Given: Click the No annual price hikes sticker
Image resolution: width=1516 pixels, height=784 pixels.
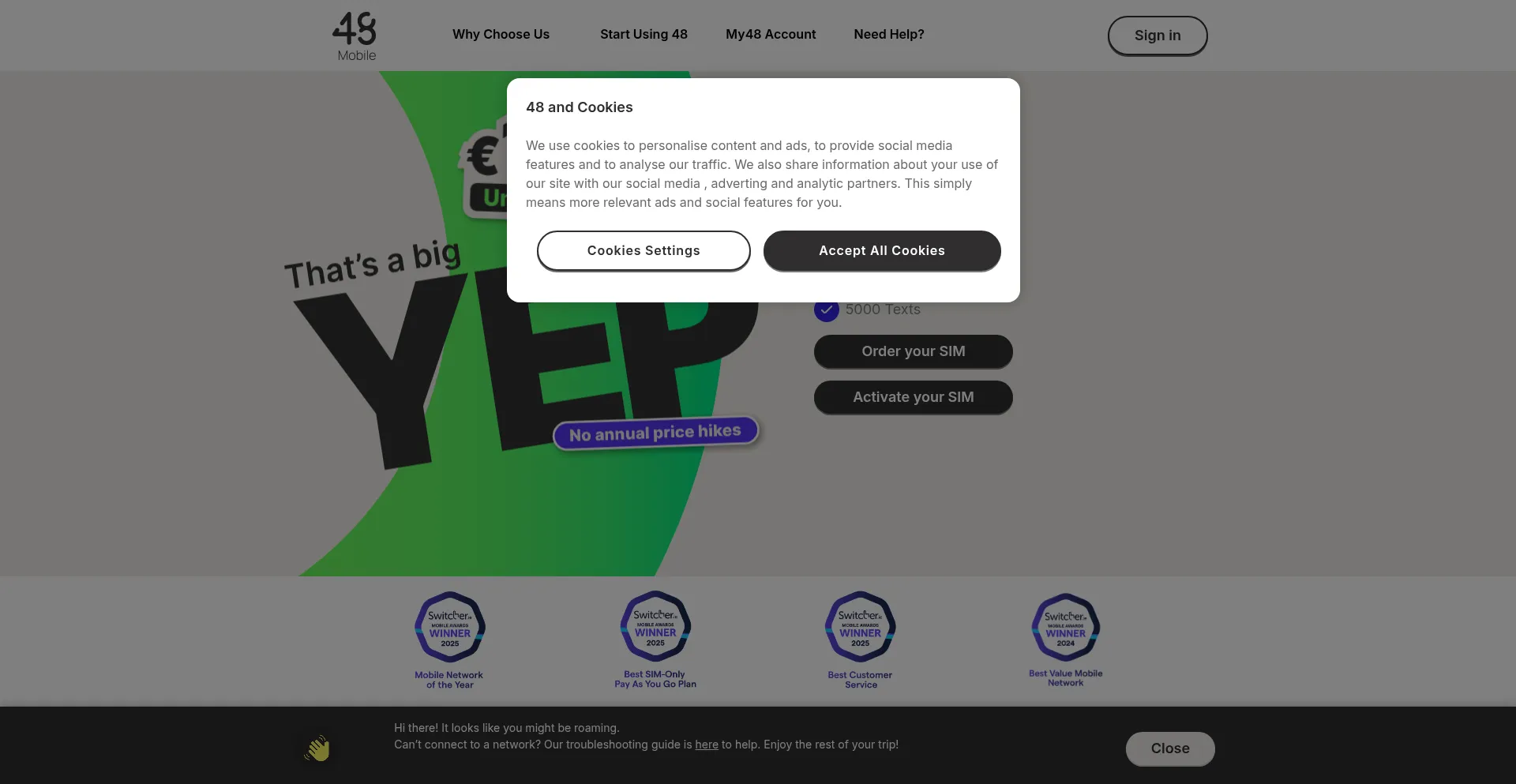Looking at the screenshot, I should point(655,433).
